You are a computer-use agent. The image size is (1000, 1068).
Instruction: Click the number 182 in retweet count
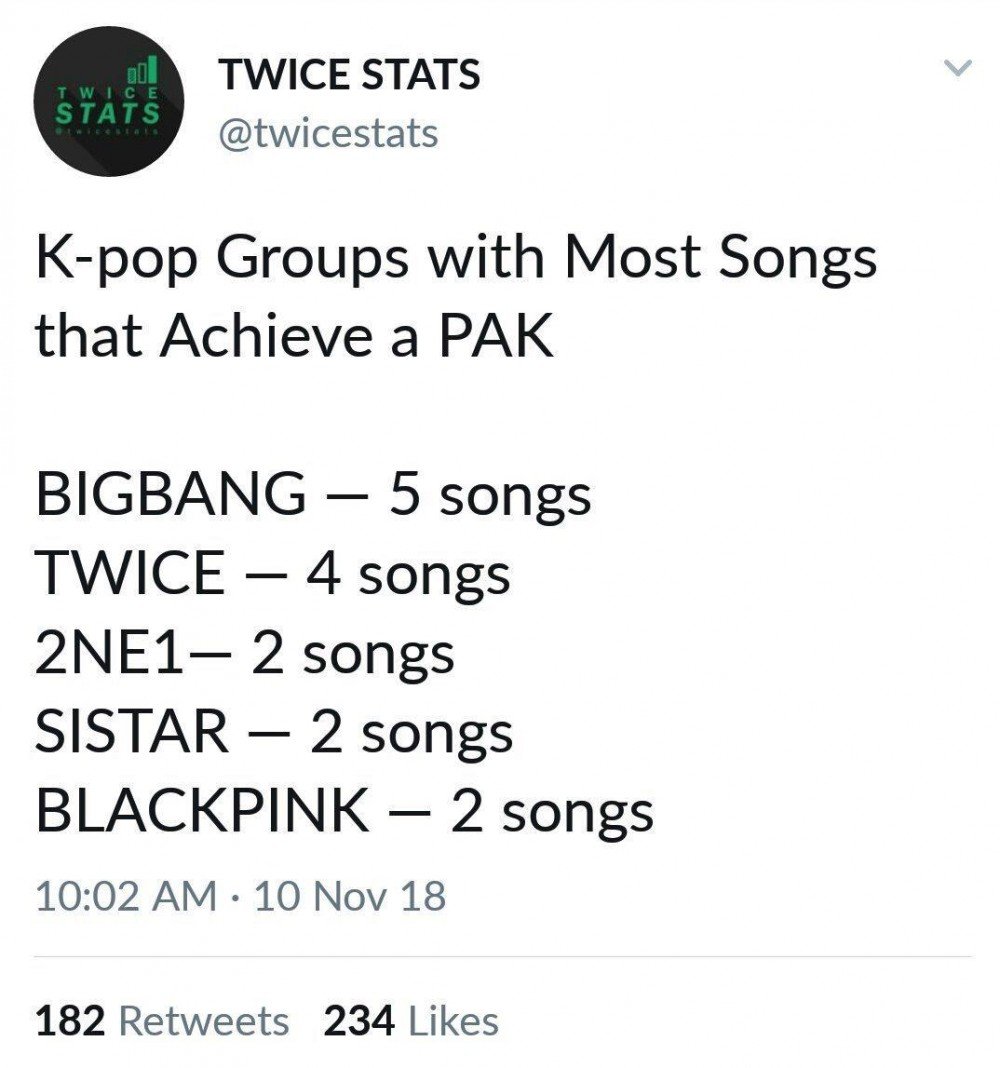(x=70, y=1021)
